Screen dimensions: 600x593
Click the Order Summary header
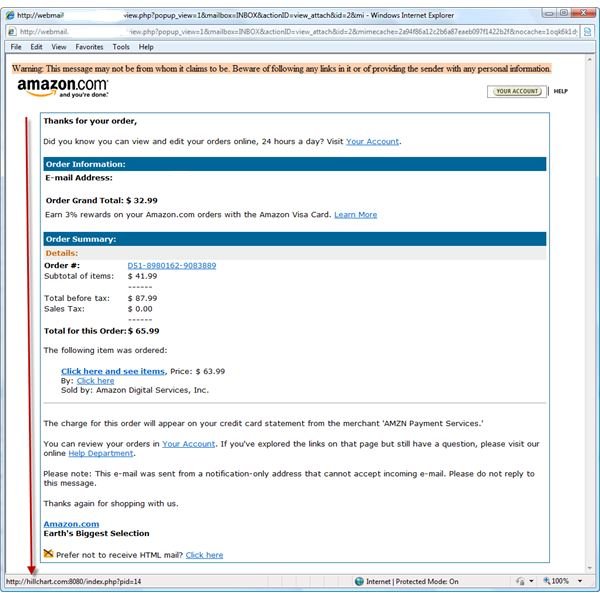(295, 239)
